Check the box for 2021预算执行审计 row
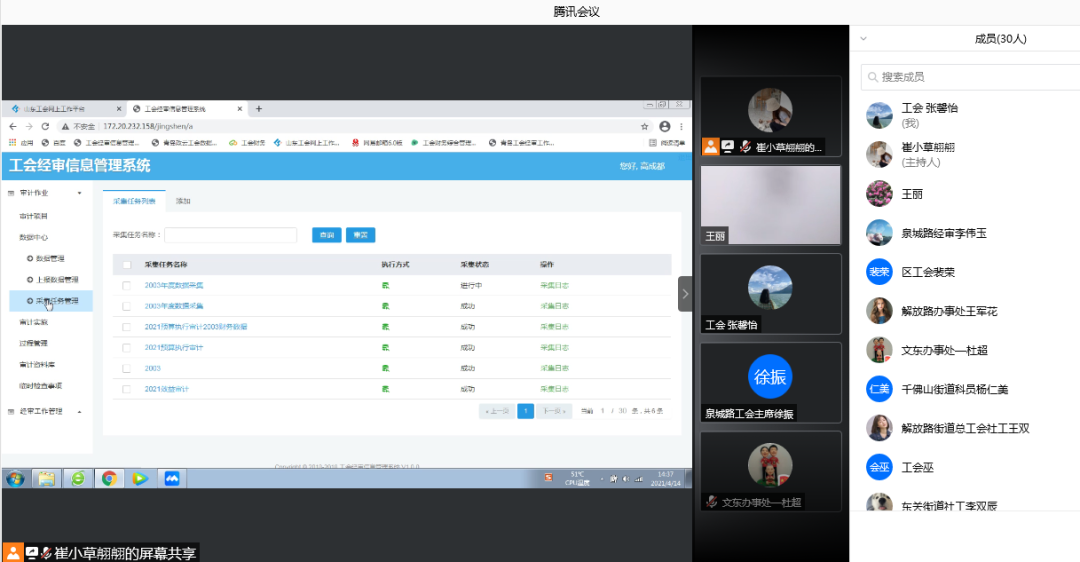 click(x=127, y=347)
